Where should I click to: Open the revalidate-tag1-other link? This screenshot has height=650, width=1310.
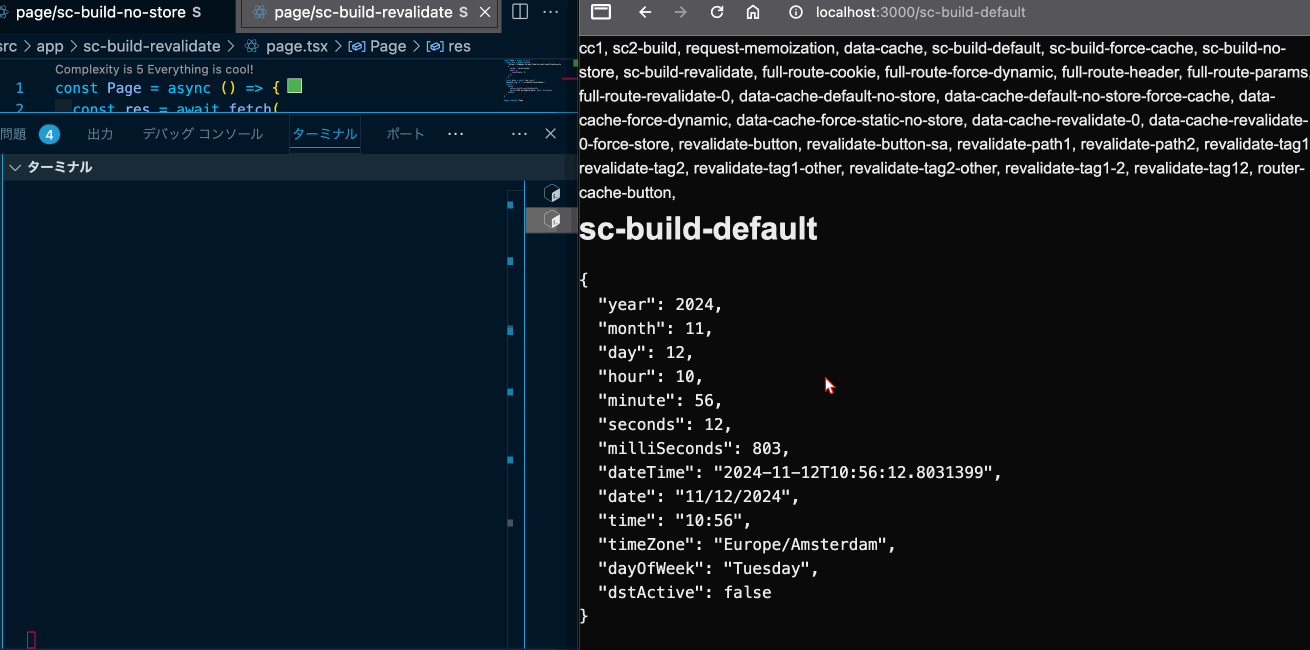point(767,168)
